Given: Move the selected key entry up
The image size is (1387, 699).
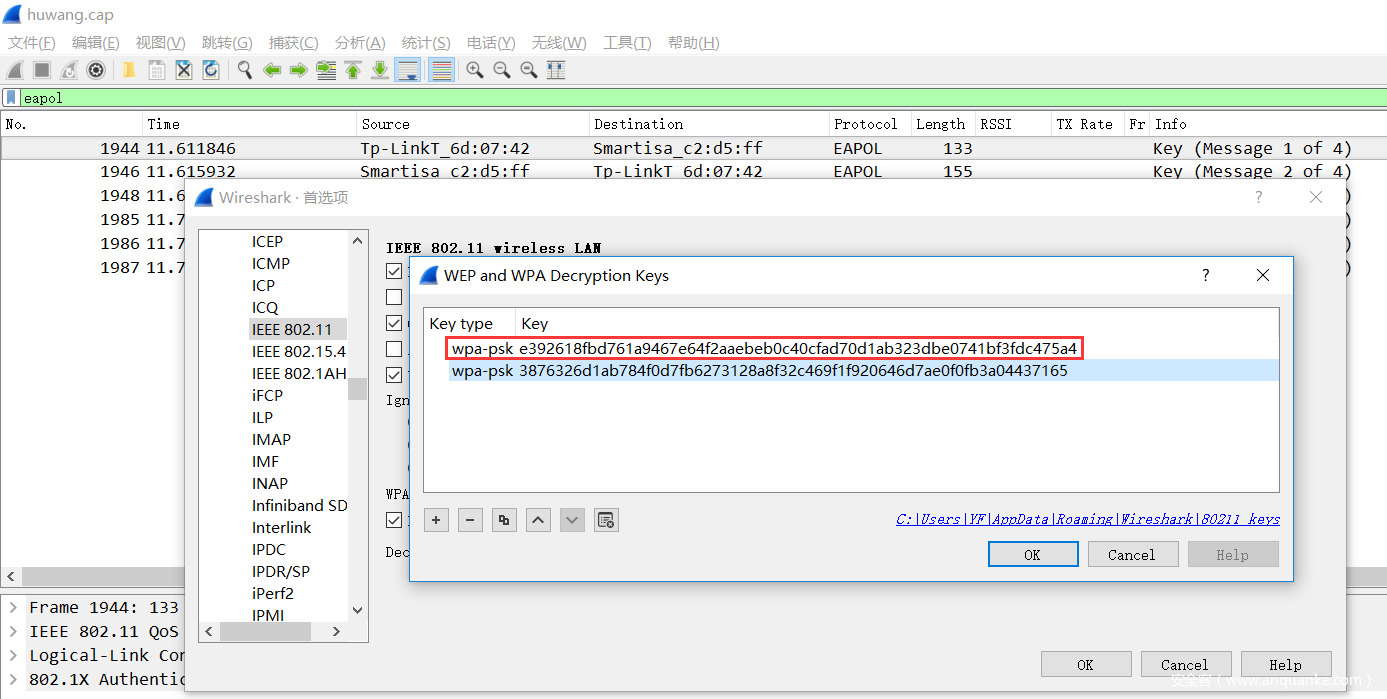Looking at the screenshot, I should coord(538,520).
